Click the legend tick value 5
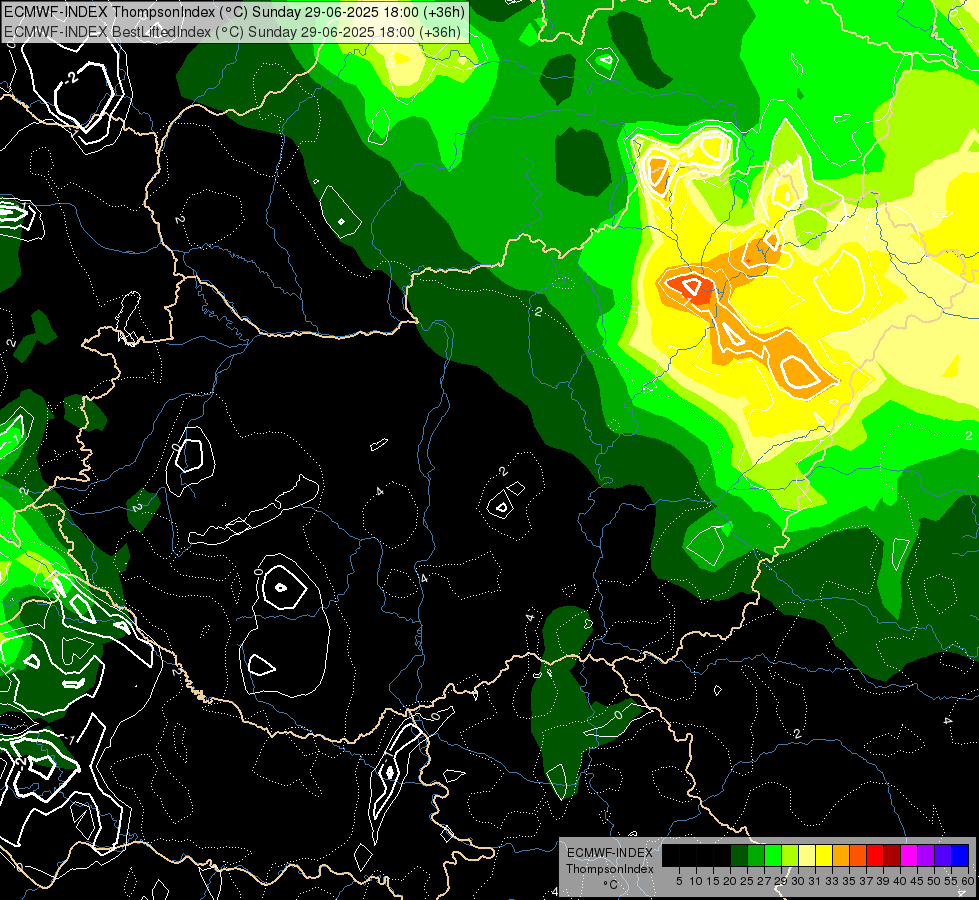Screen dimensions: 979x900 [x=679, y=881]
